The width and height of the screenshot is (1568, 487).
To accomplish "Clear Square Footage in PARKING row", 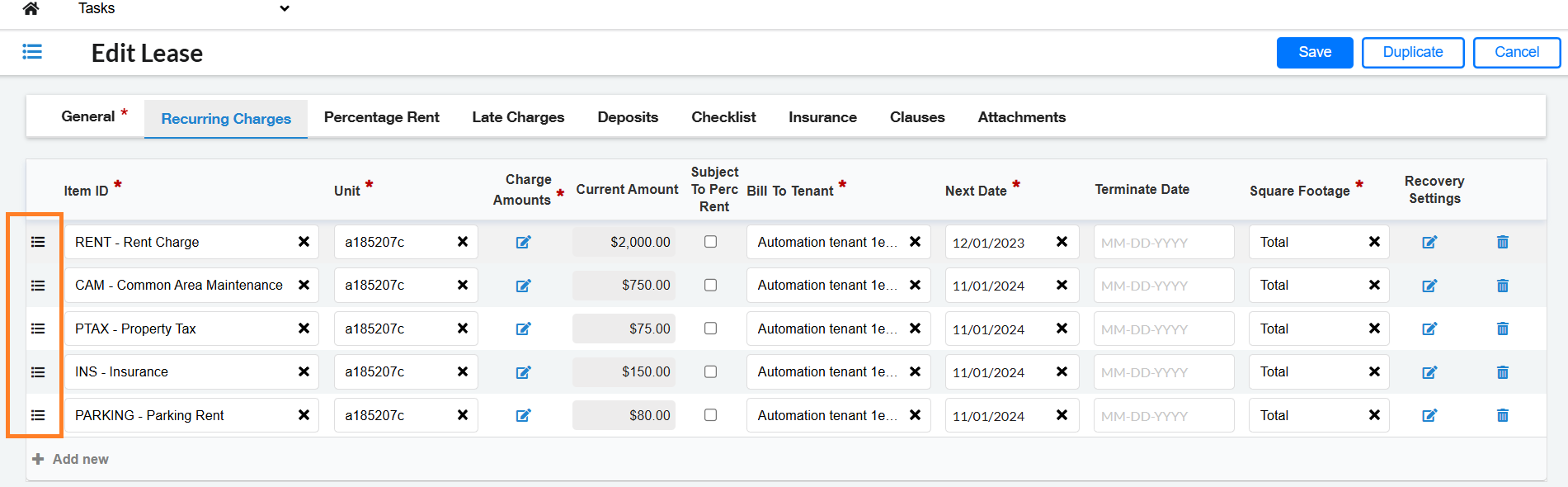I will 1374,415.
